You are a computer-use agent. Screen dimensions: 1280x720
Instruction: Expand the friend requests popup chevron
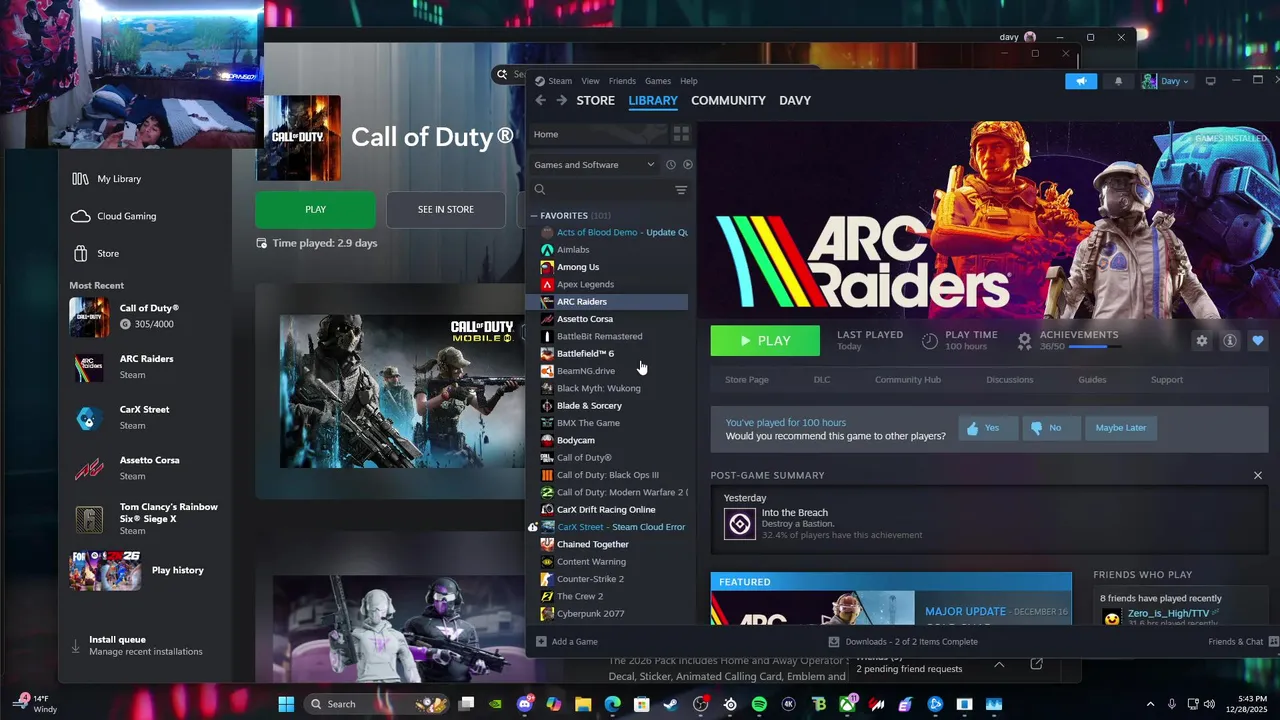click(999, 664)
